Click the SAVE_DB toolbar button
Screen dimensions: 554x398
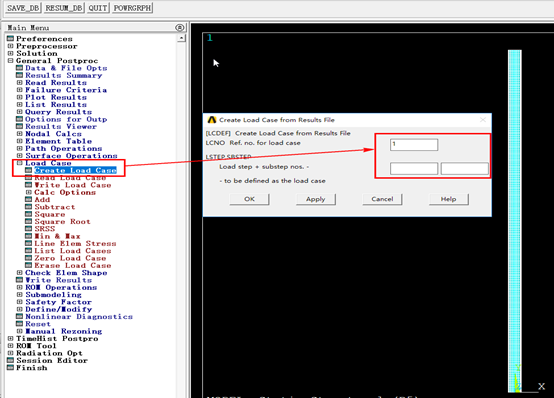pos(23,8)
